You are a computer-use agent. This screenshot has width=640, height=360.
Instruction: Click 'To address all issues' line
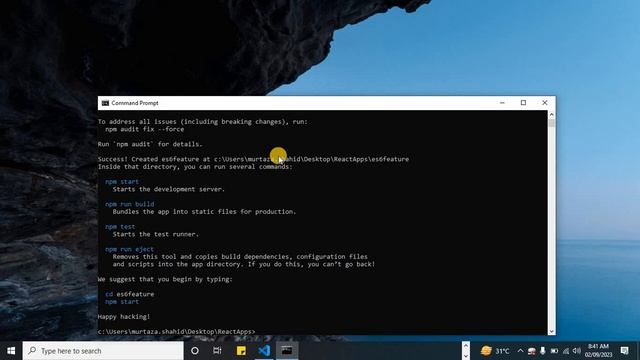click(202, 122)
